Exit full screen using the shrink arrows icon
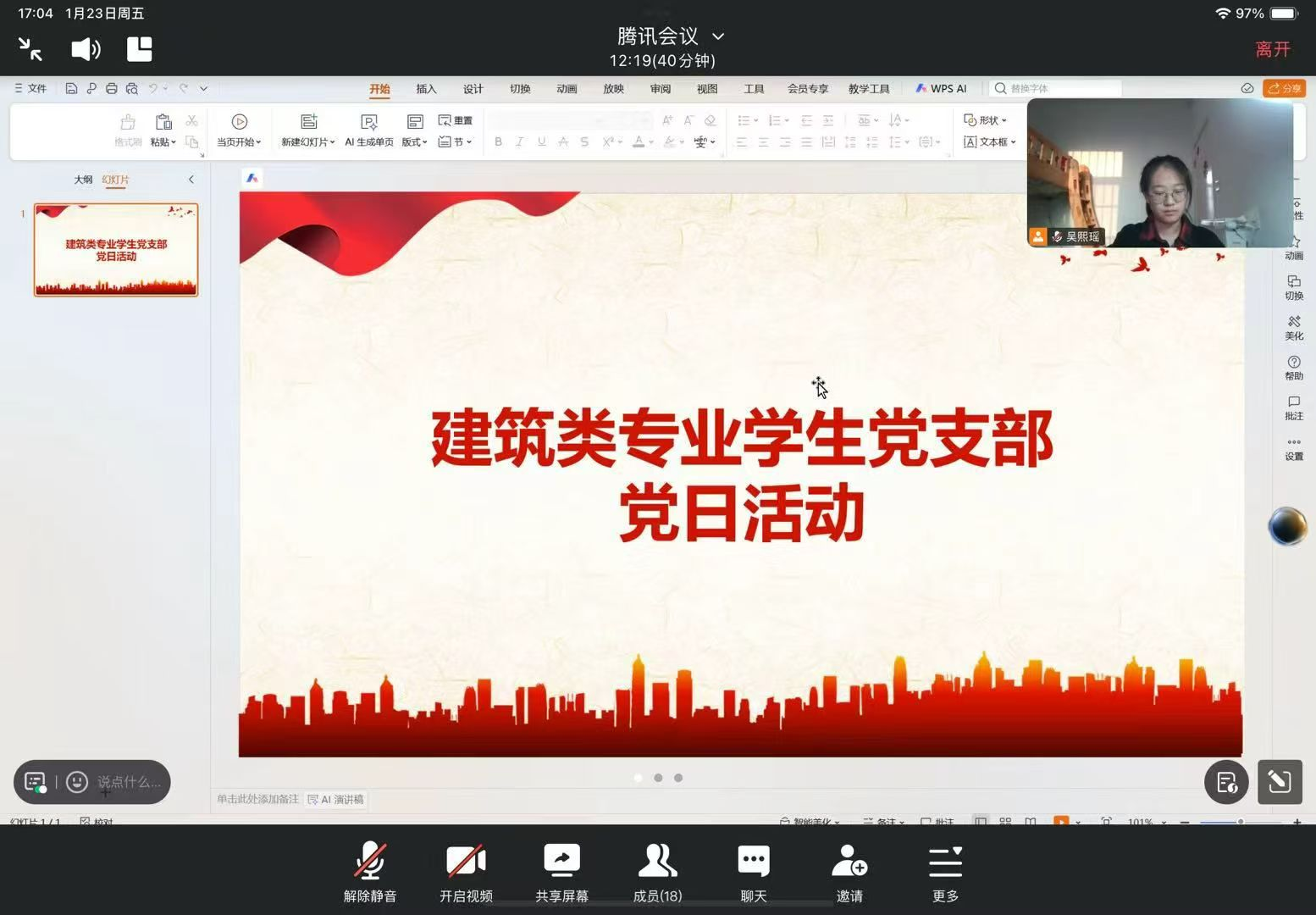 click(x=30, y=49)
